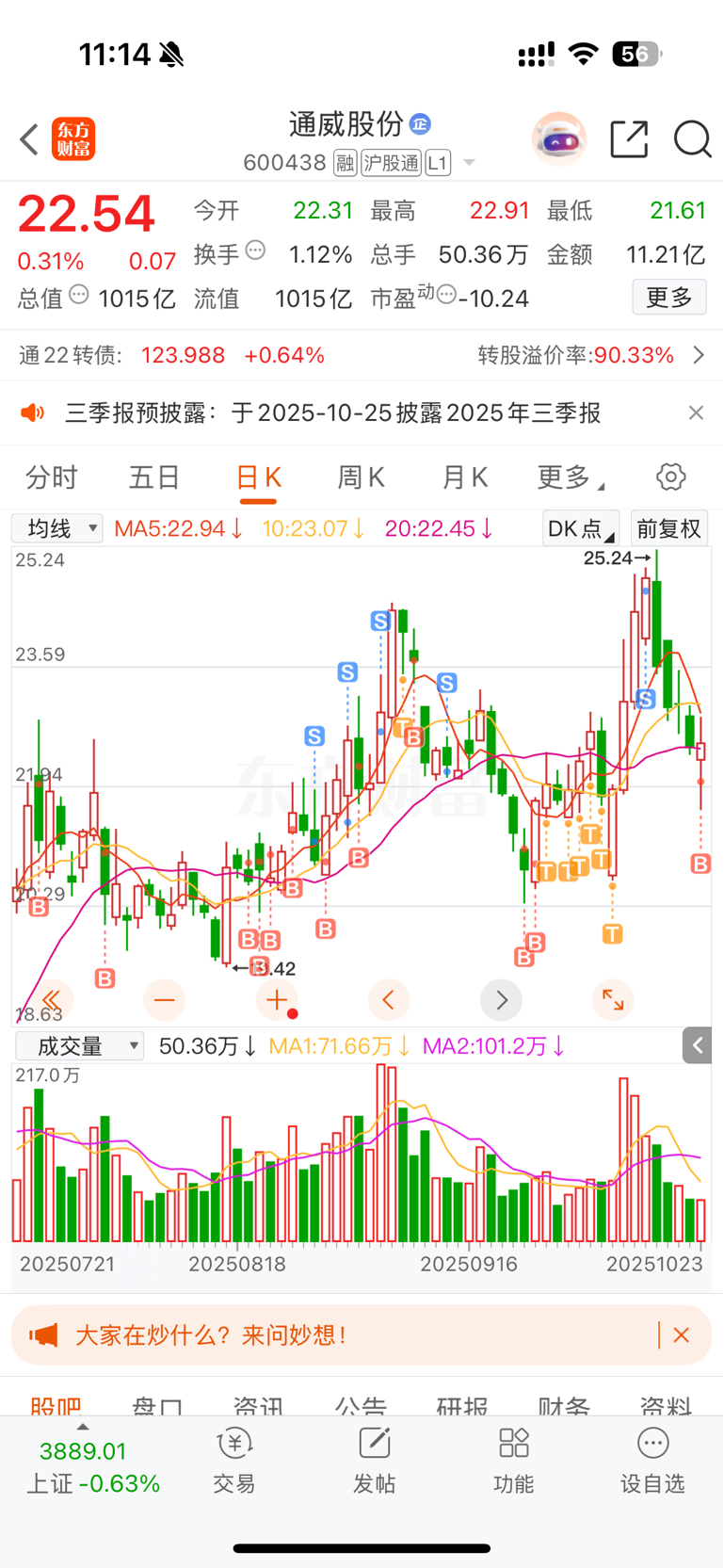Tap info icon beside 换手
The width and height of the screenshot is (724, 1568).
255,251
